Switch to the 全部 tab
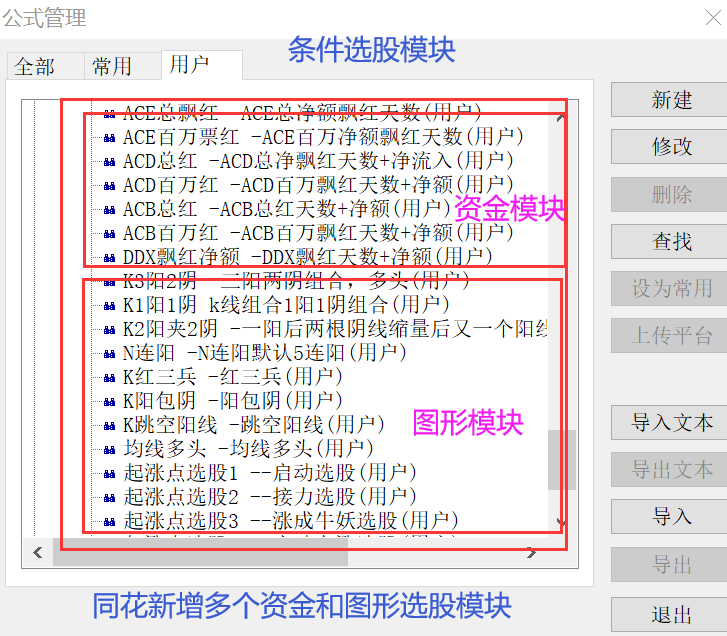727x636 pixels. click(x=45, y=66)
